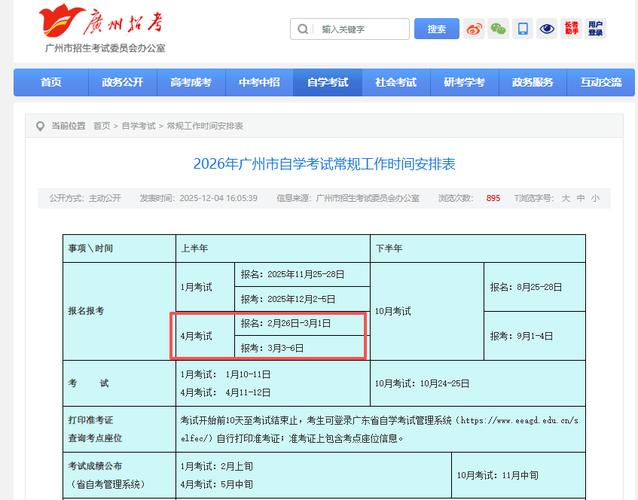Open the 长者助手 elder assistant icon

(x=571, y=28)
